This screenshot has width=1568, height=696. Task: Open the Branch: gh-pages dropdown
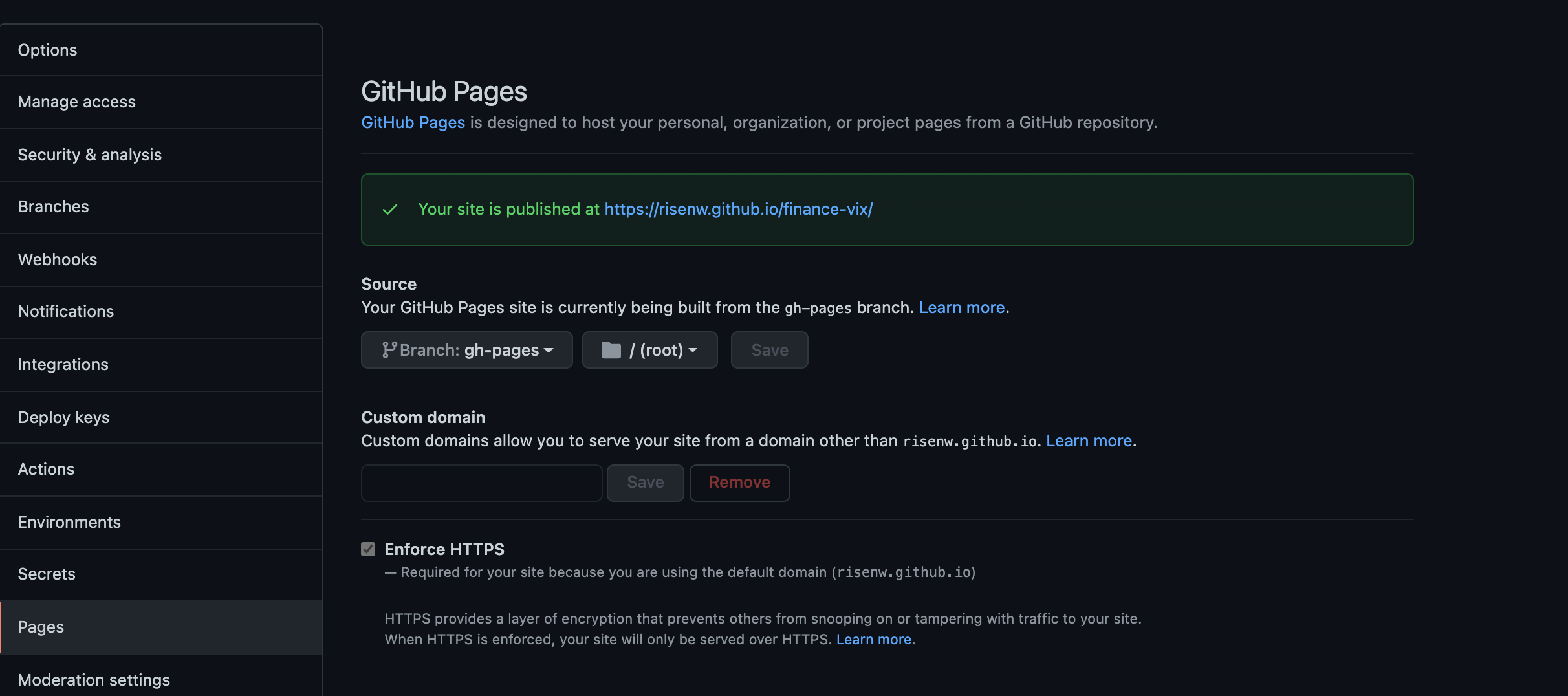coord(466,350)
